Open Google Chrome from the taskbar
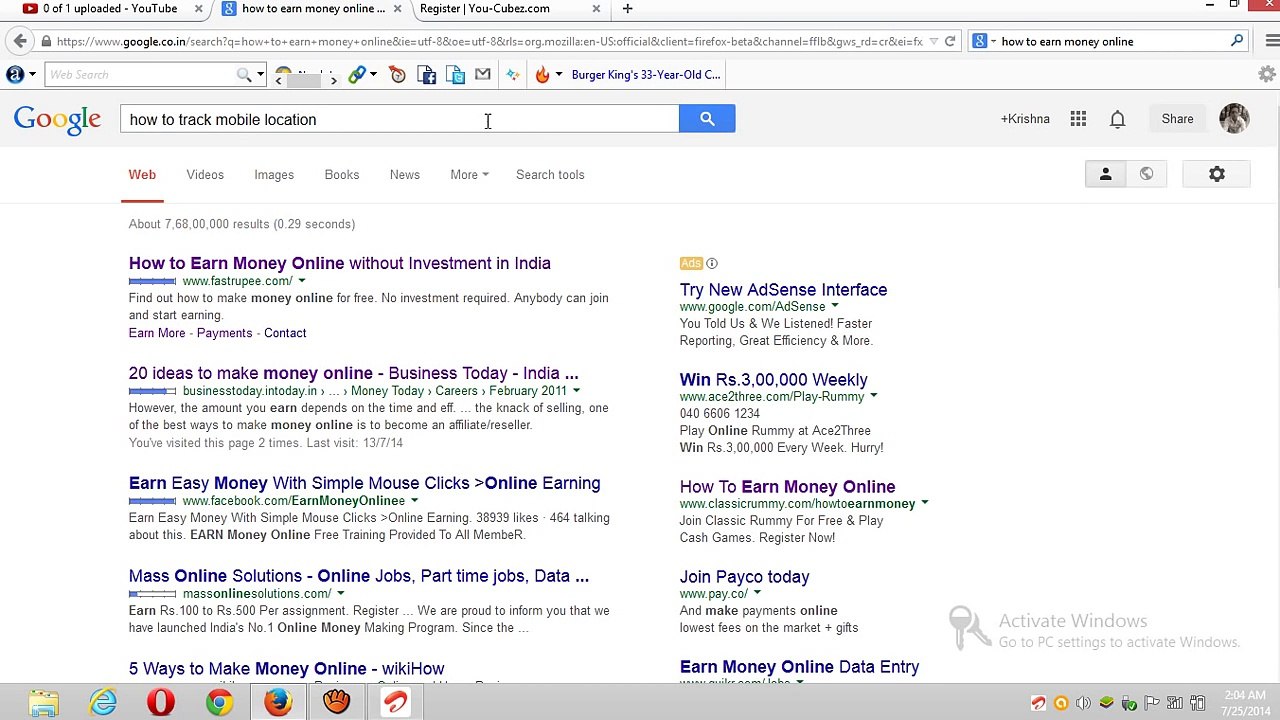 [x=220, y=703]
